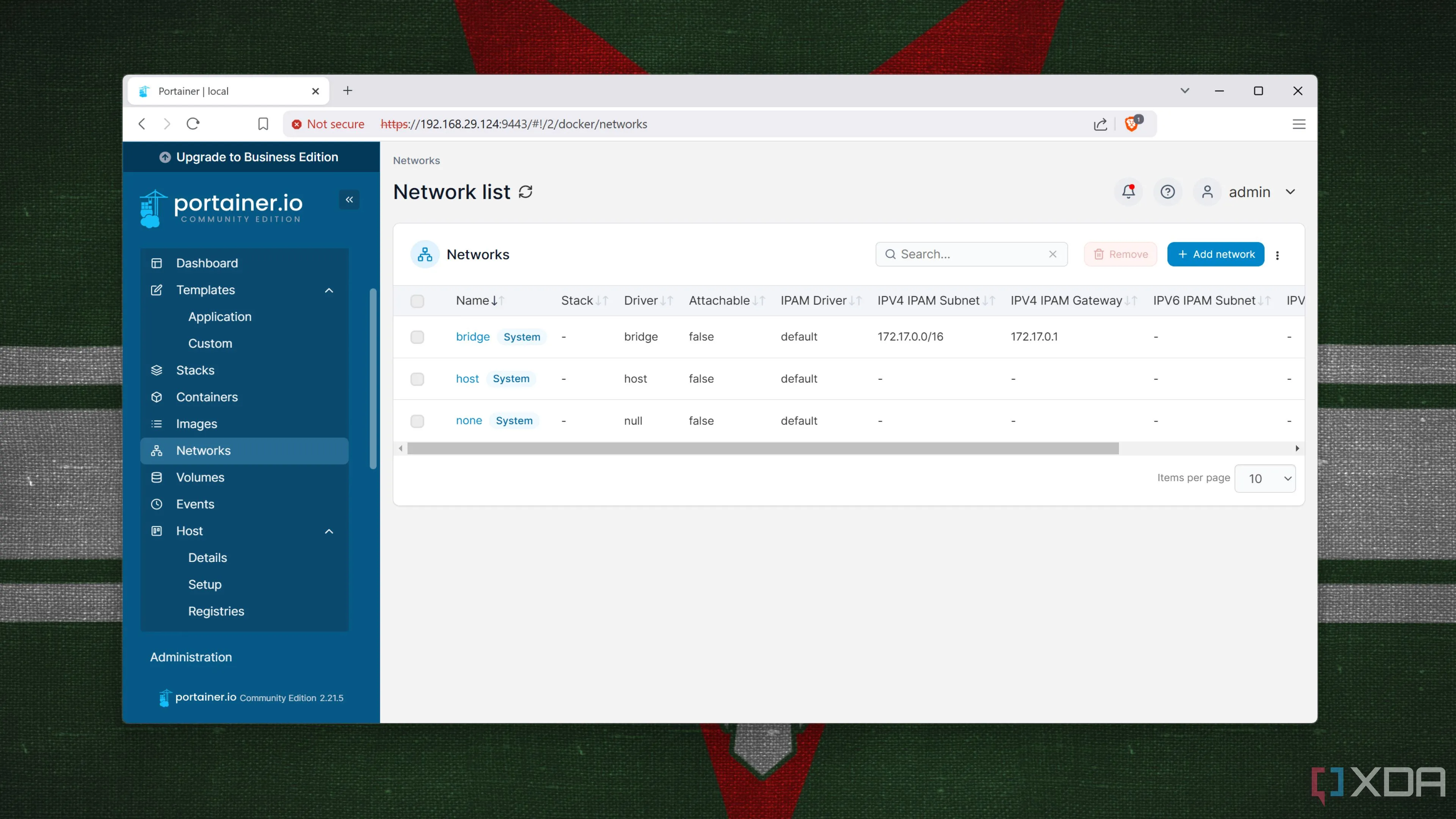
Task: Open the Items per page dropdown
Action: pyautogui.click(x=1265, y=479)
